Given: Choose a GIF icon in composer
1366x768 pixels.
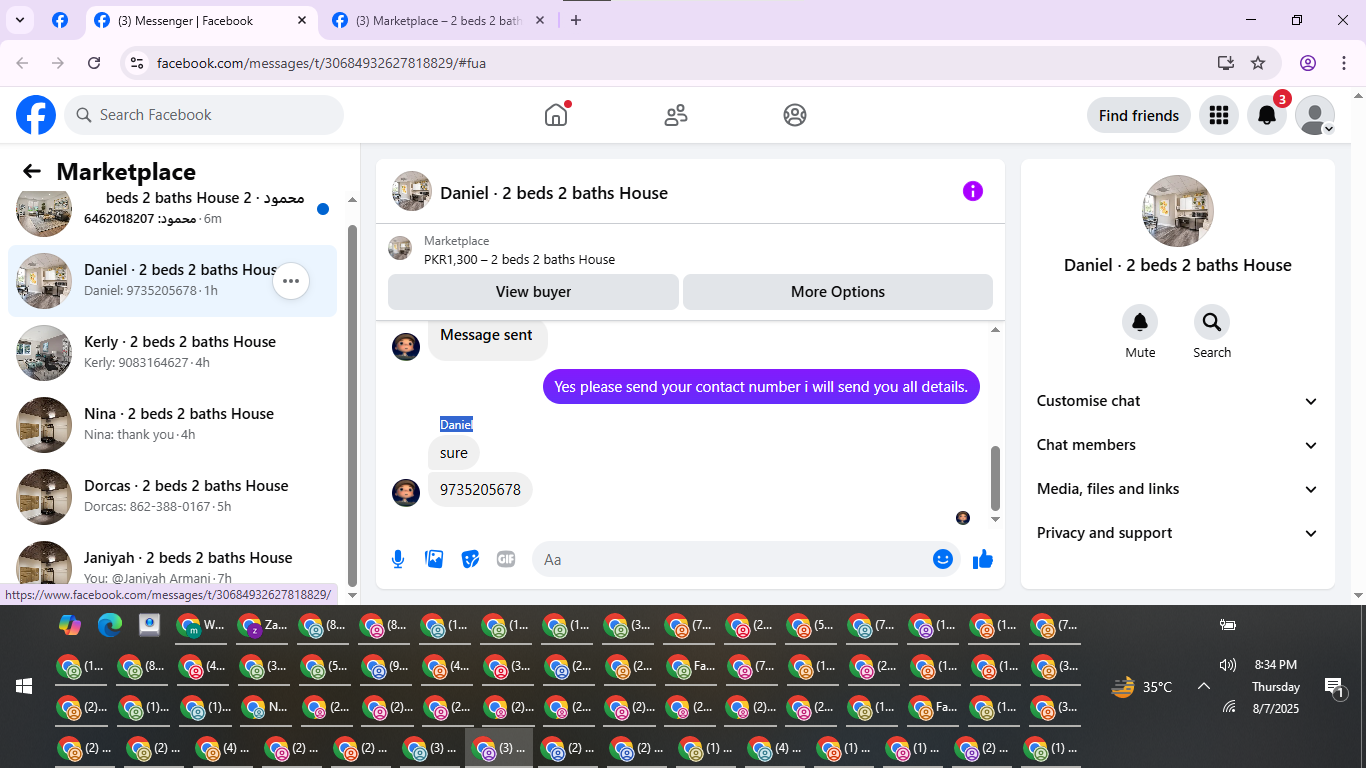Looking at the screenshot, I should 506,559.
